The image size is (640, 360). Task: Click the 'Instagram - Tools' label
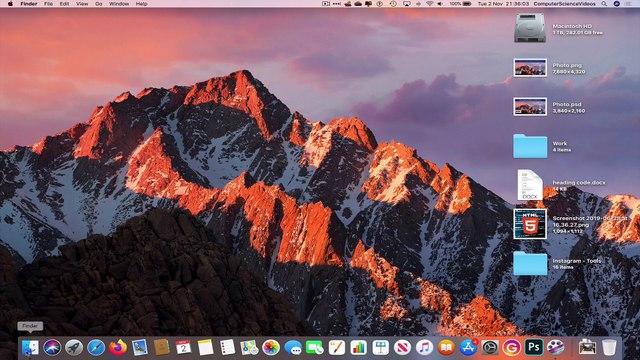point(577,261)
